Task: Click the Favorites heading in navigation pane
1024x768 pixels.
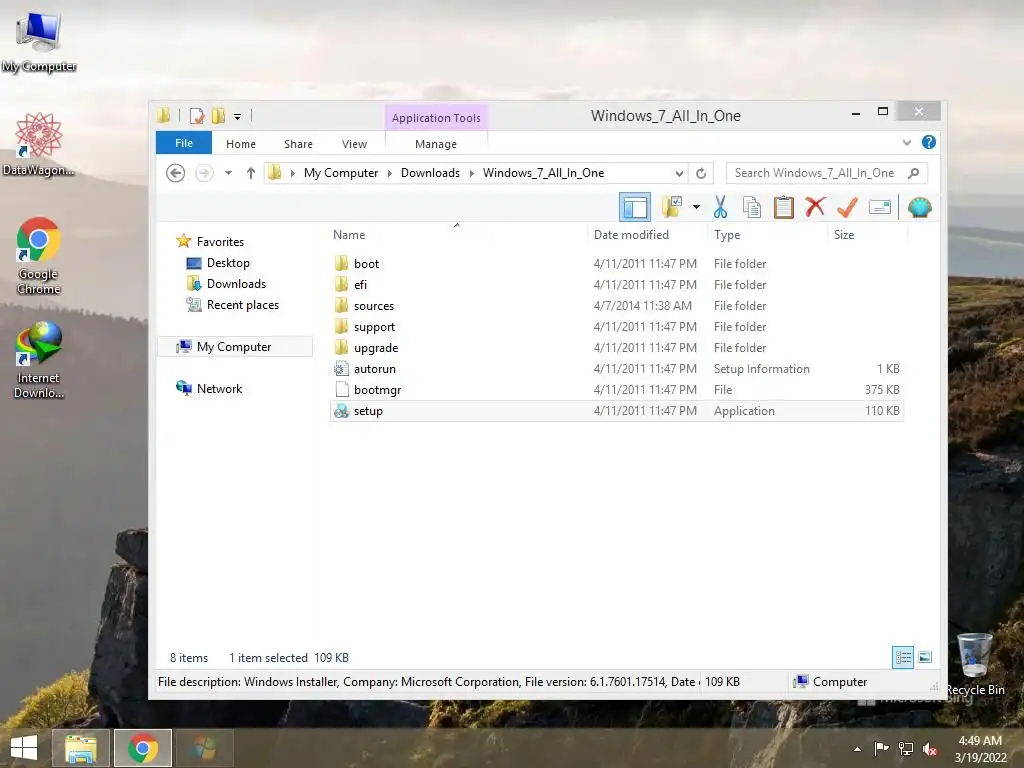Action: click(x=220, y=242)
